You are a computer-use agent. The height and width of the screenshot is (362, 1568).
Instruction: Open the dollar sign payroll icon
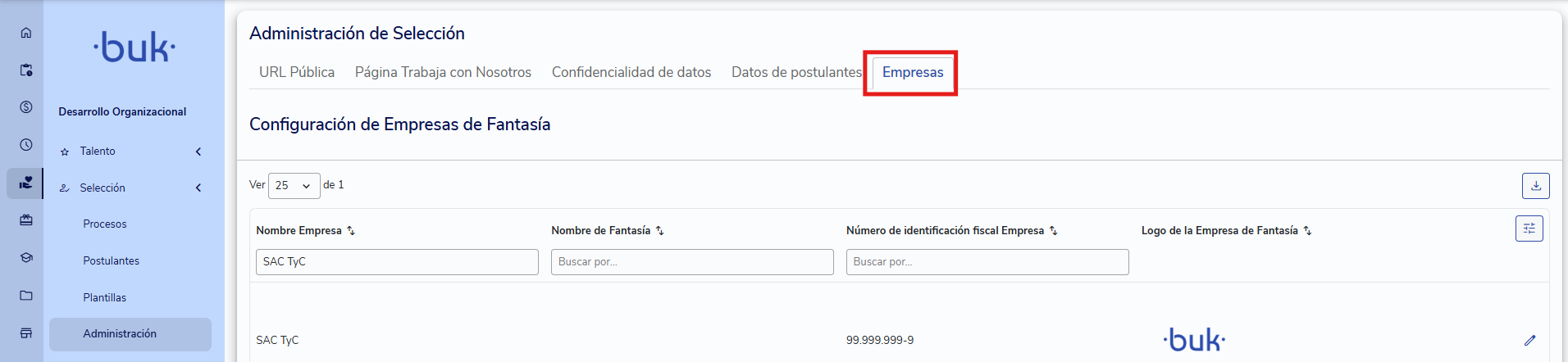coord(26,107)
